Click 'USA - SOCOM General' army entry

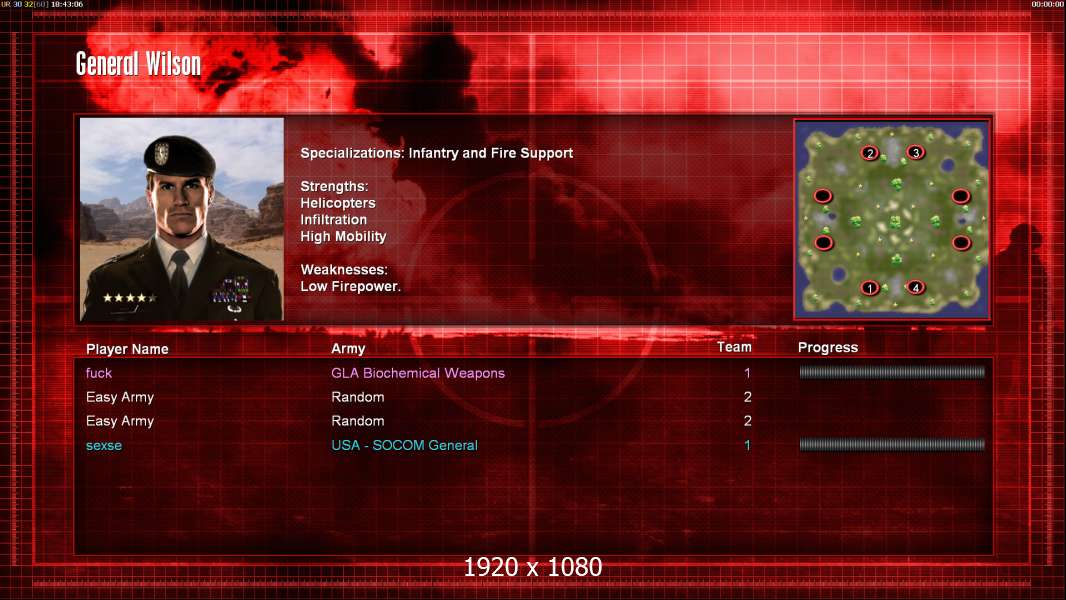click(405, 445)
